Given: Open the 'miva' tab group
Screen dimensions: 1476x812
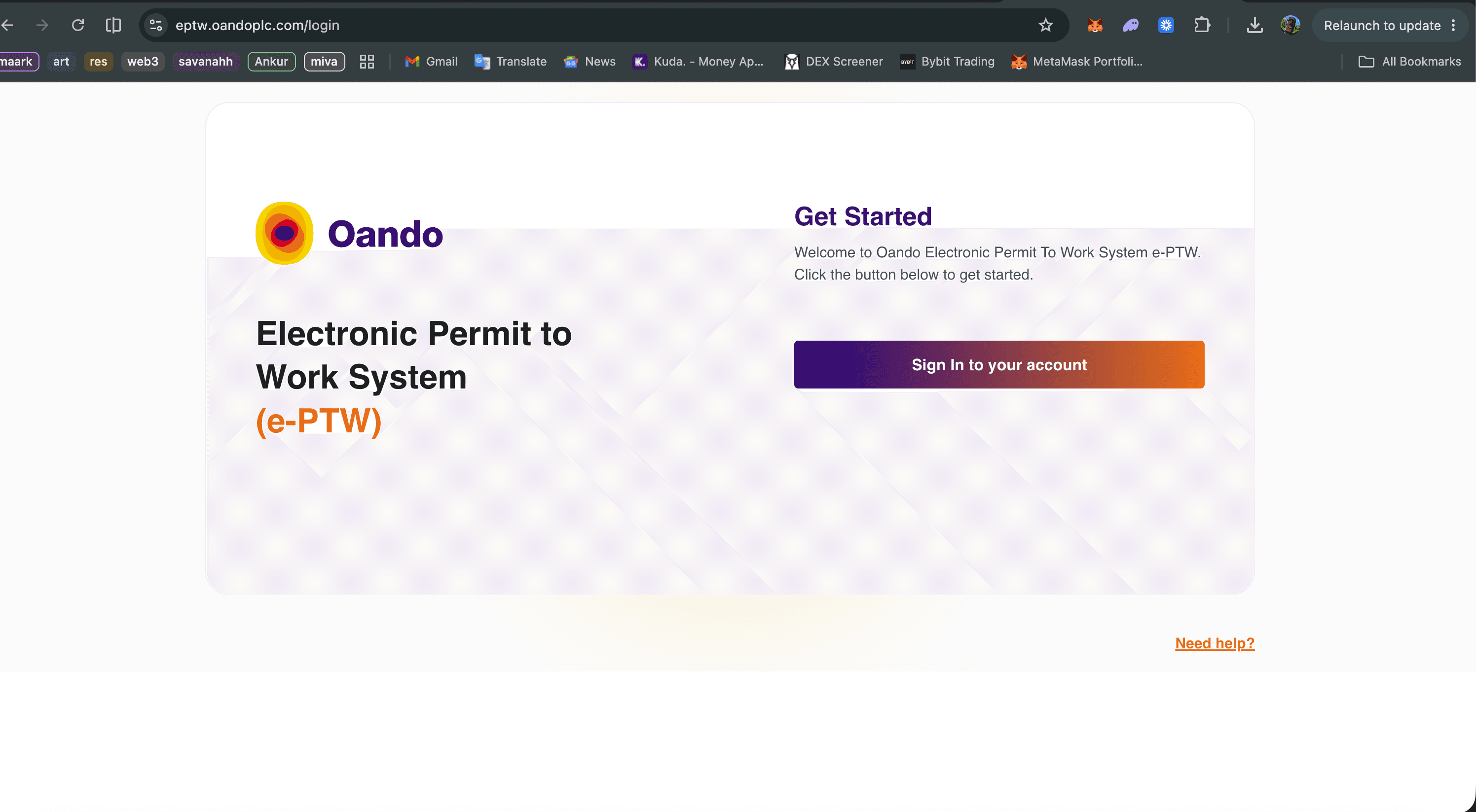Looking at the screenshot, I should pyautogui.click(x=324, y=61).
